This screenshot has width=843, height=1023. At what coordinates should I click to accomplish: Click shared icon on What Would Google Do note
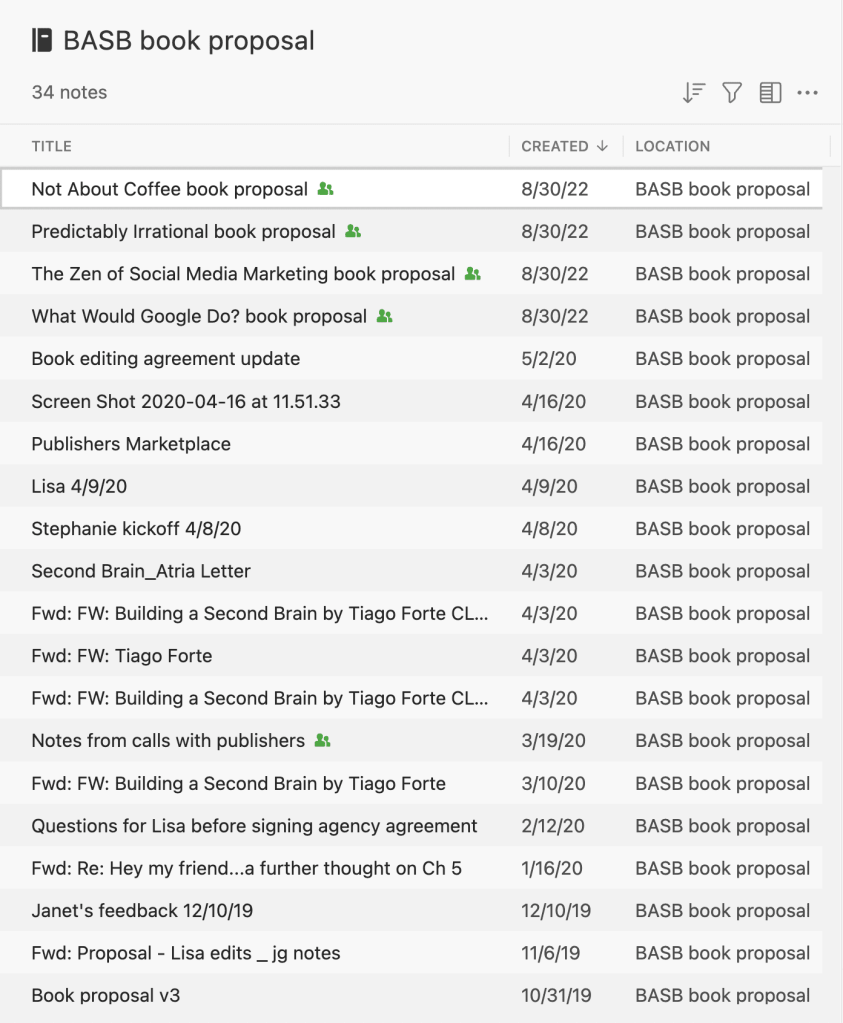(x=384, y=316)
